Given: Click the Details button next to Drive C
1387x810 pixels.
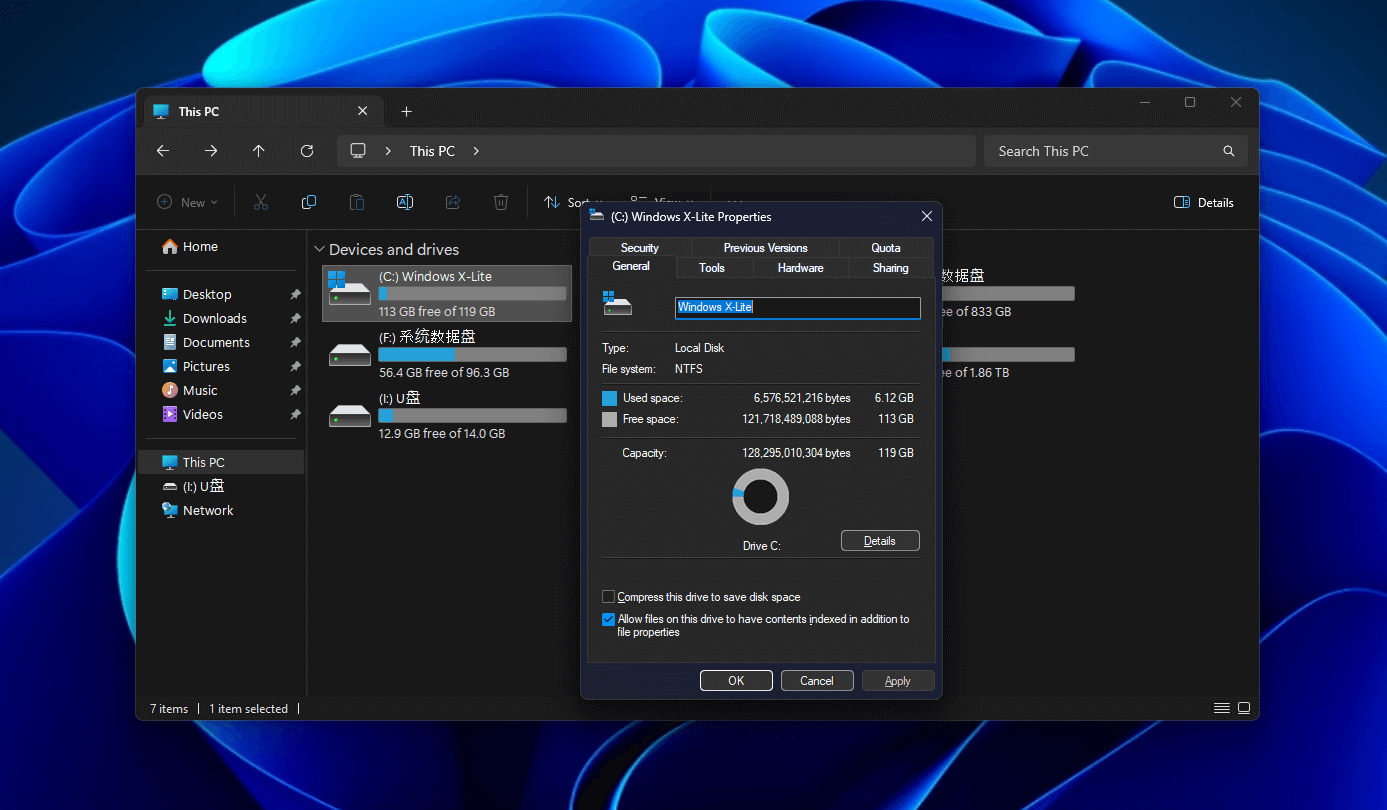Looking at the screenshot, I should (880, 540).
